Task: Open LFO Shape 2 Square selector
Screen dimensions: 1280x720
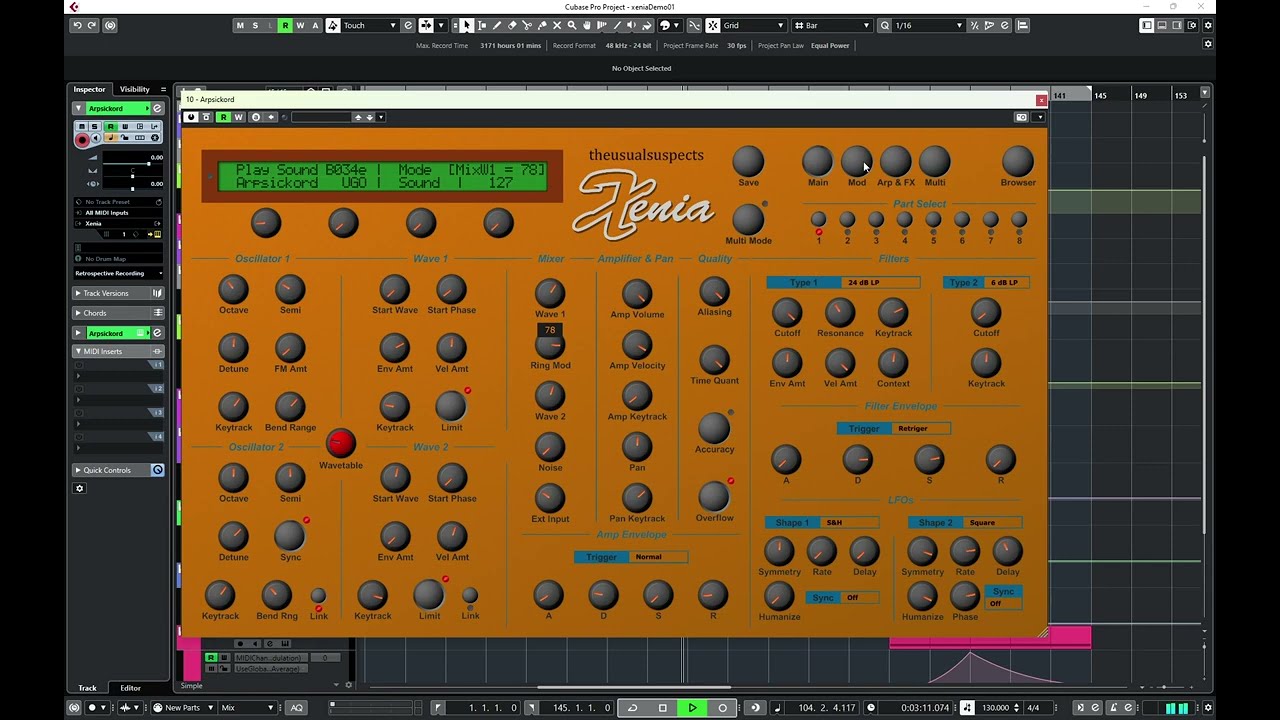Action: point(965,522)
